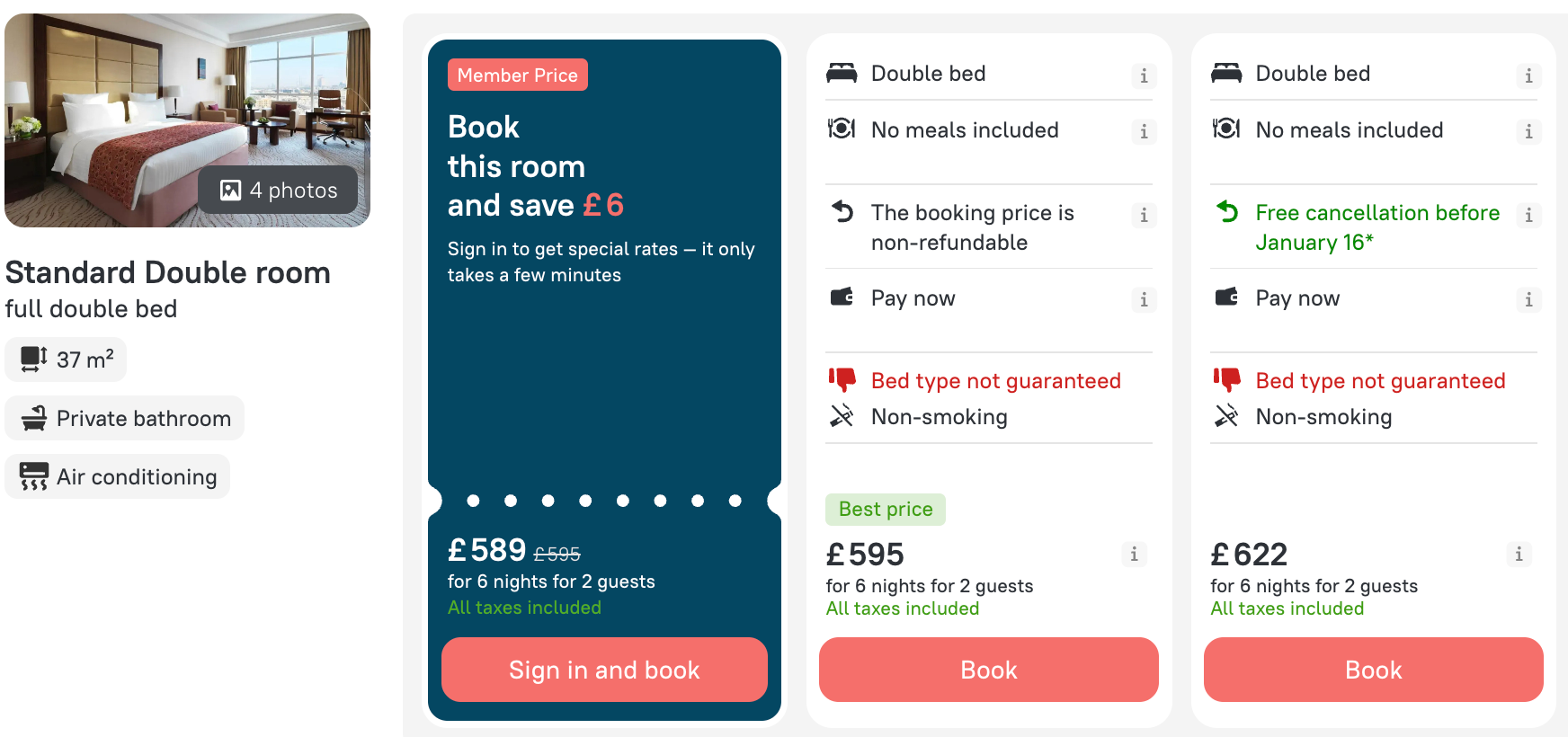Show Pay now info for £622 rate
The width and height of the screenshot is (1568, 737).
(1528, 299)
